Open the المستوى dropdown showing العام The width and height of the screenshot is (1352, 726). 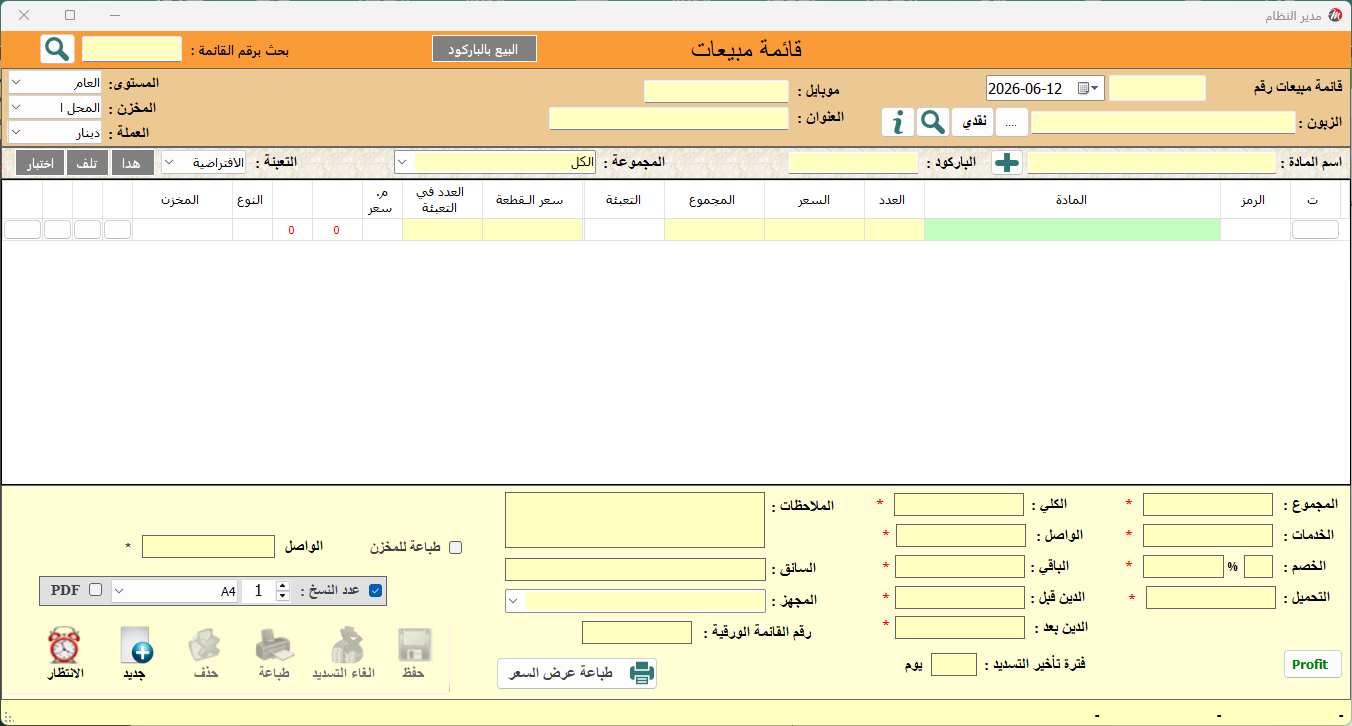pyautogui.click(x=56, y=82)
